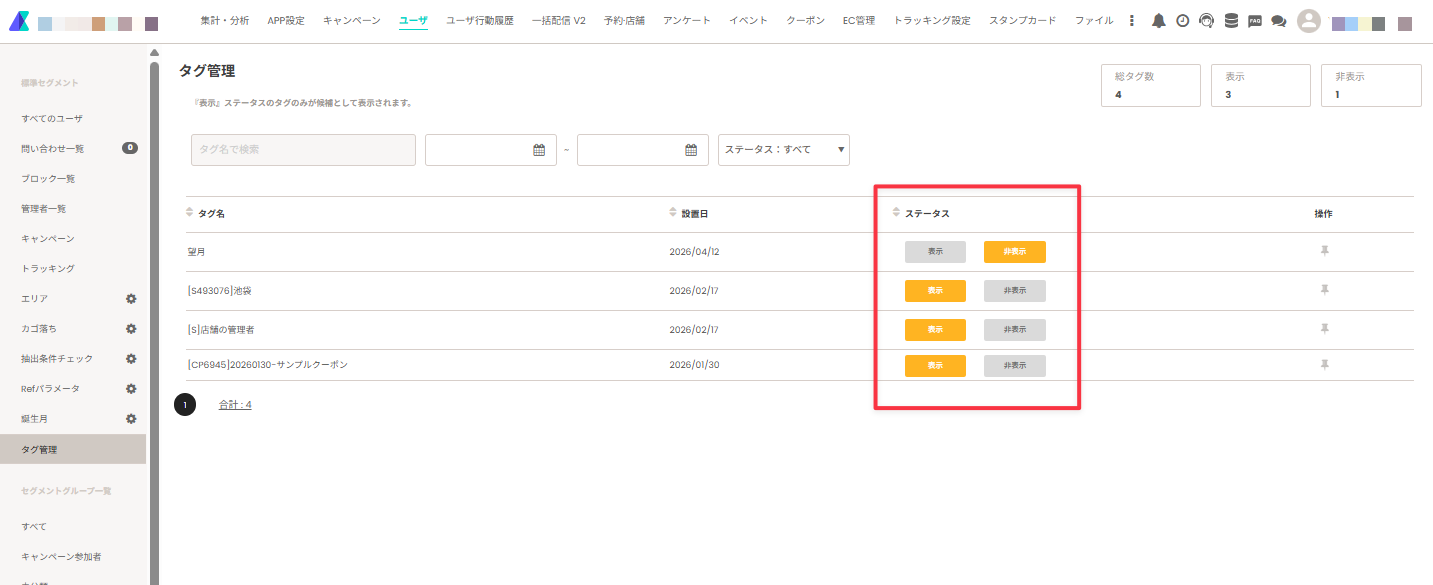The height and width of the screenshot is (585, 1433).
Task: Go to the キャンペーン top menu
Action: (352, 21)
